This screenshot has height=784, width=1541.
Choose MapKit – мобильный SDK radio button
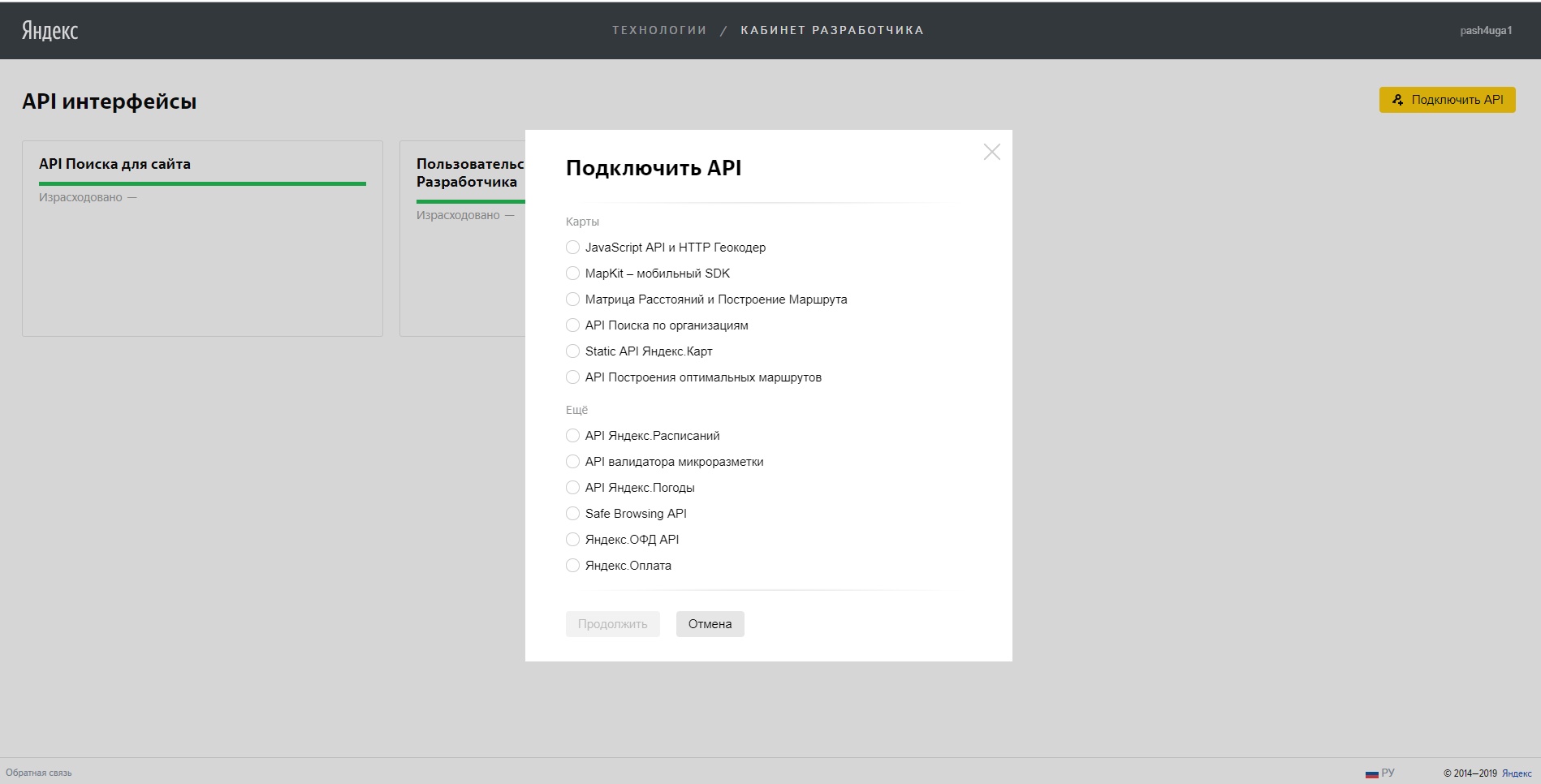point(573,274)
